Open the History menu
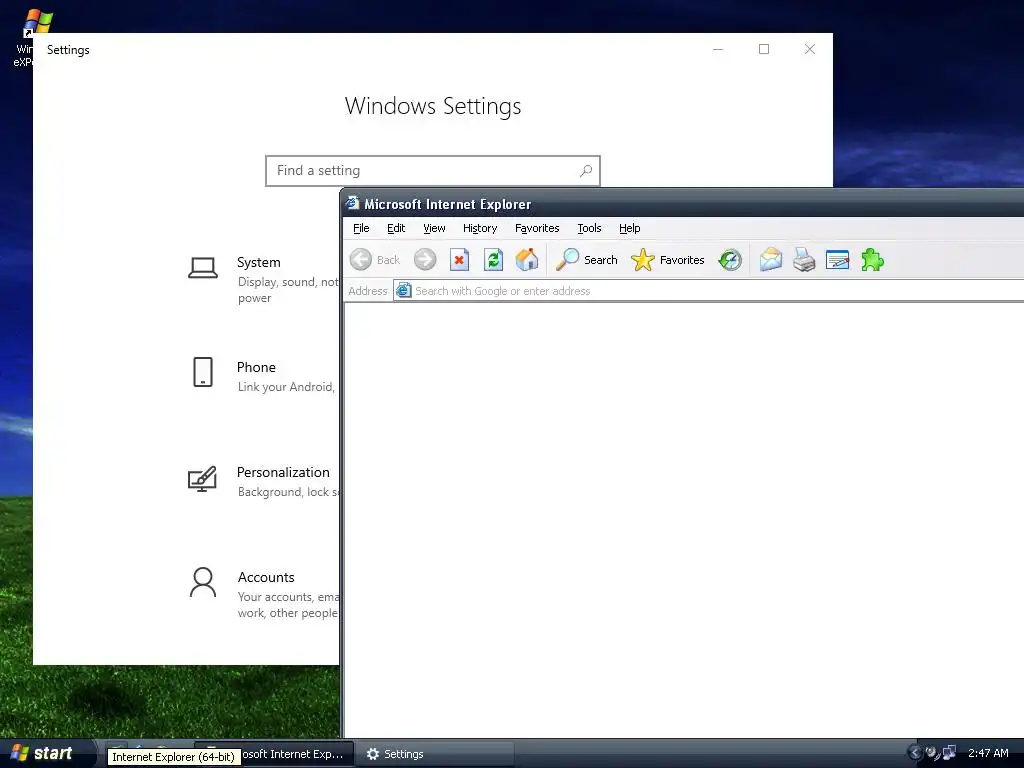Viewport: 1024px width, 768px height. (480, 228)
